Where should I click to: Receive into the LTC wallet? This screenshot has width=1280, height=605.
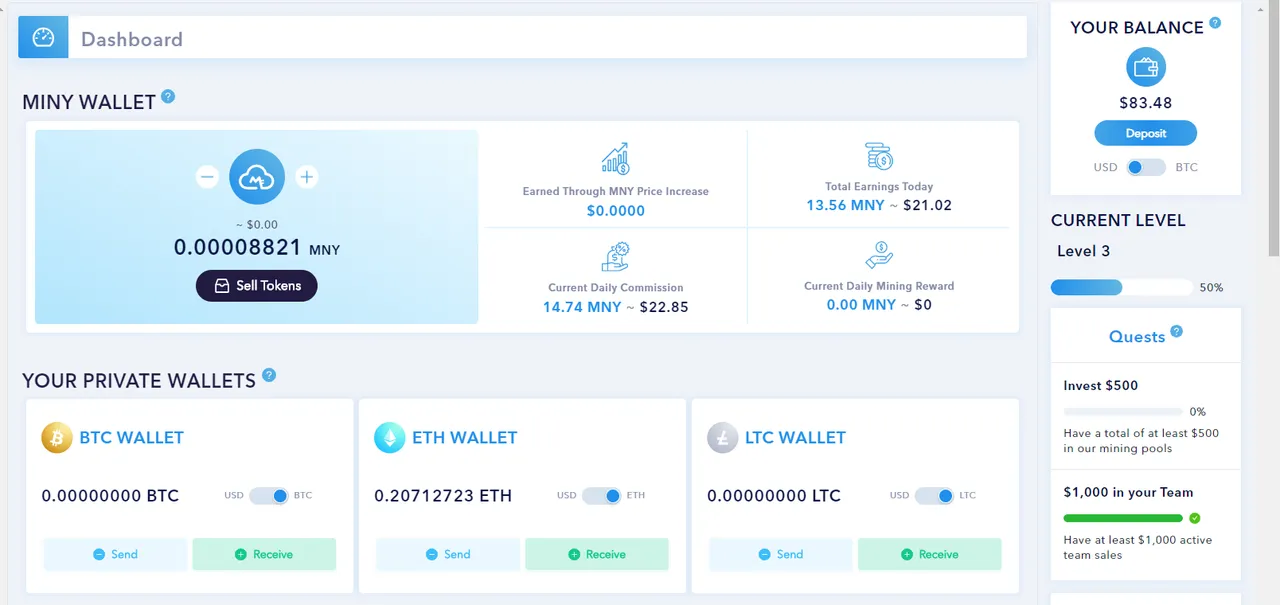tap(930, 554)
